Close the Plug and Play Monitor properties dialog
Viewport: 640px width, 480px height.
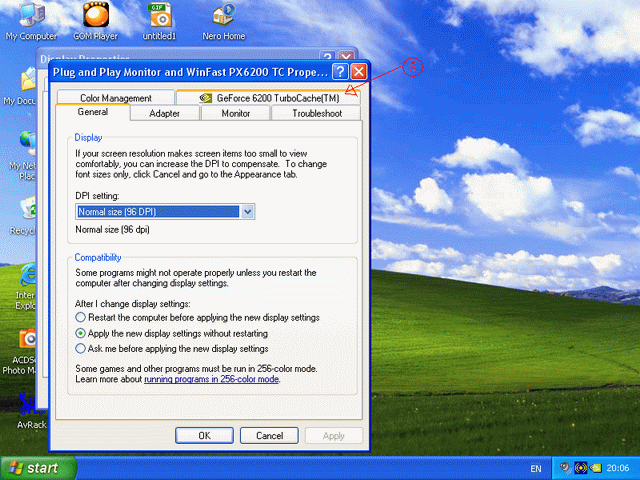pos(359,72)
